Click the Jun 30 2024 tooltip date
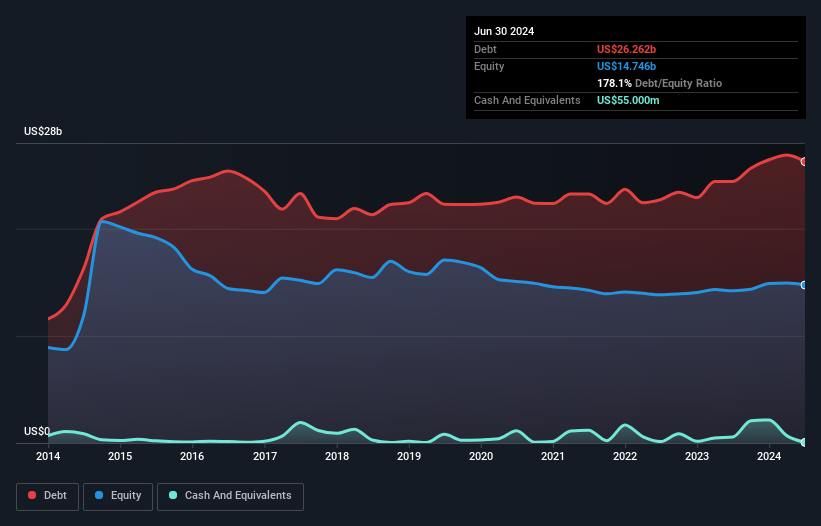The height and width of the screenshot is (526, 821). [x=504, y=31]
